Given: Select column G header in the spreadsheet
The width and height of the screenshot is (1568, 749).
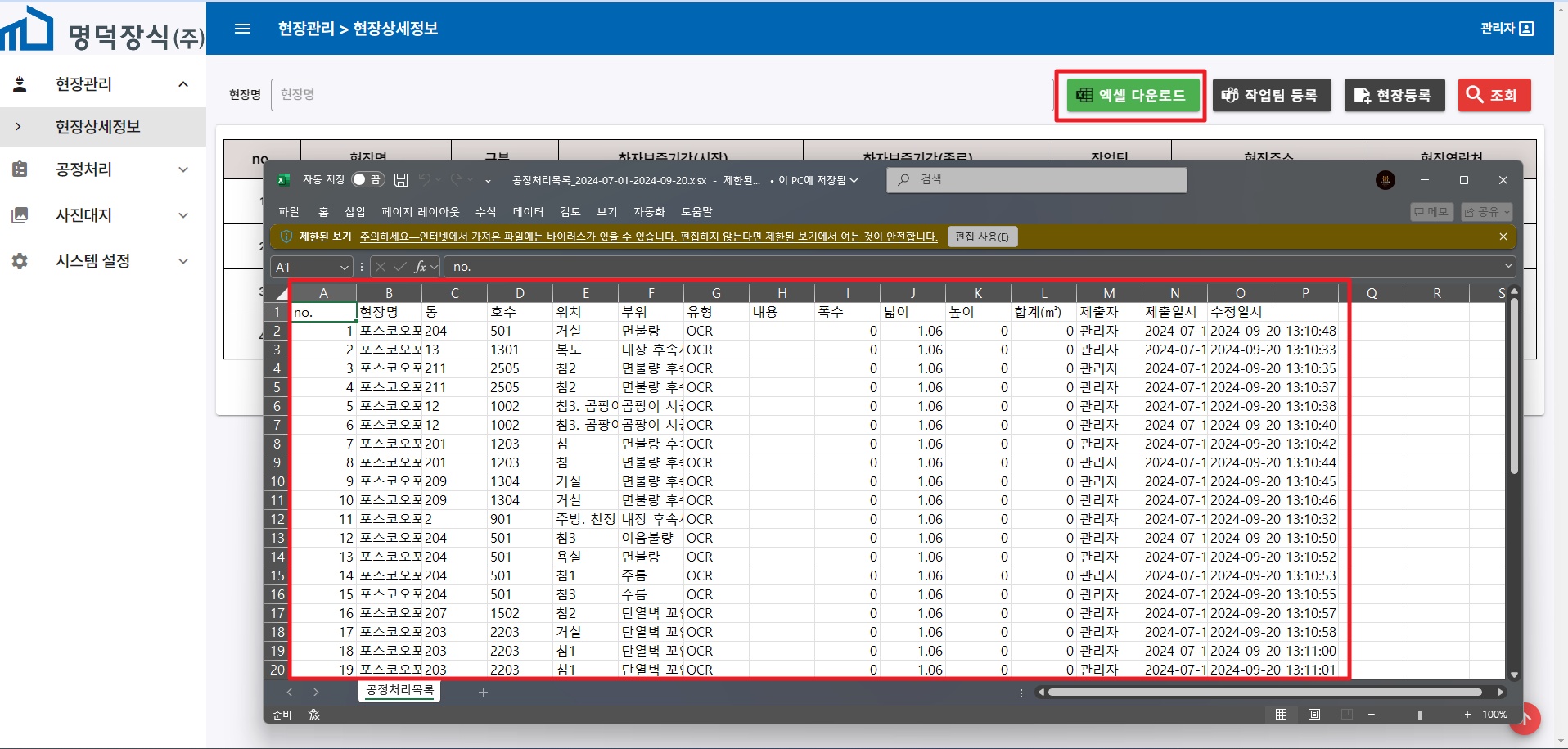Looking at the screenshot, I should click(x=716, y=293).
